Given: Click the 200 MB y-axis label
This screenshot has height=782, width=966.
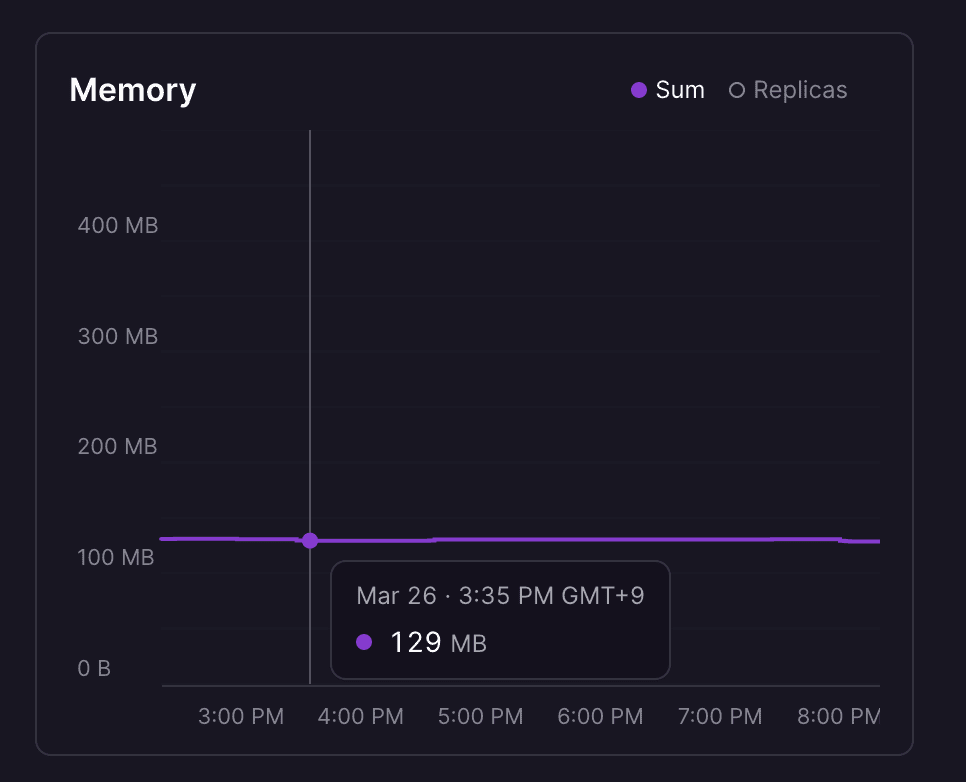Looking at the screenshot, I should pos(118,447).
